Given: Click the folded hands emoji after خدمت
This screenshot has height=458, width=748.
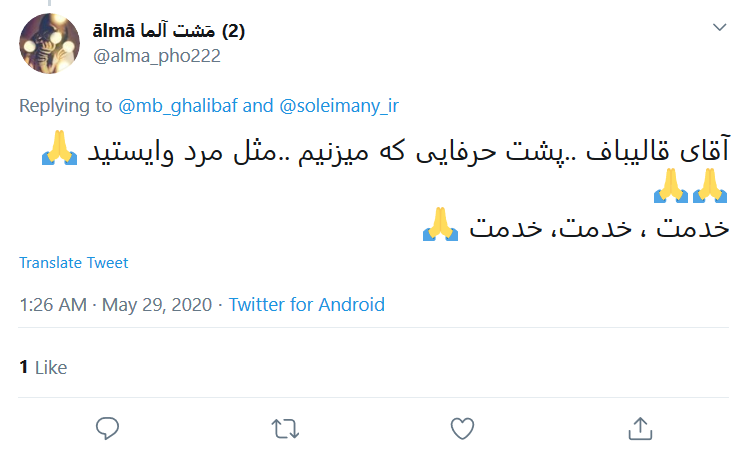Looking at the screenshot, I should [441, 228].
